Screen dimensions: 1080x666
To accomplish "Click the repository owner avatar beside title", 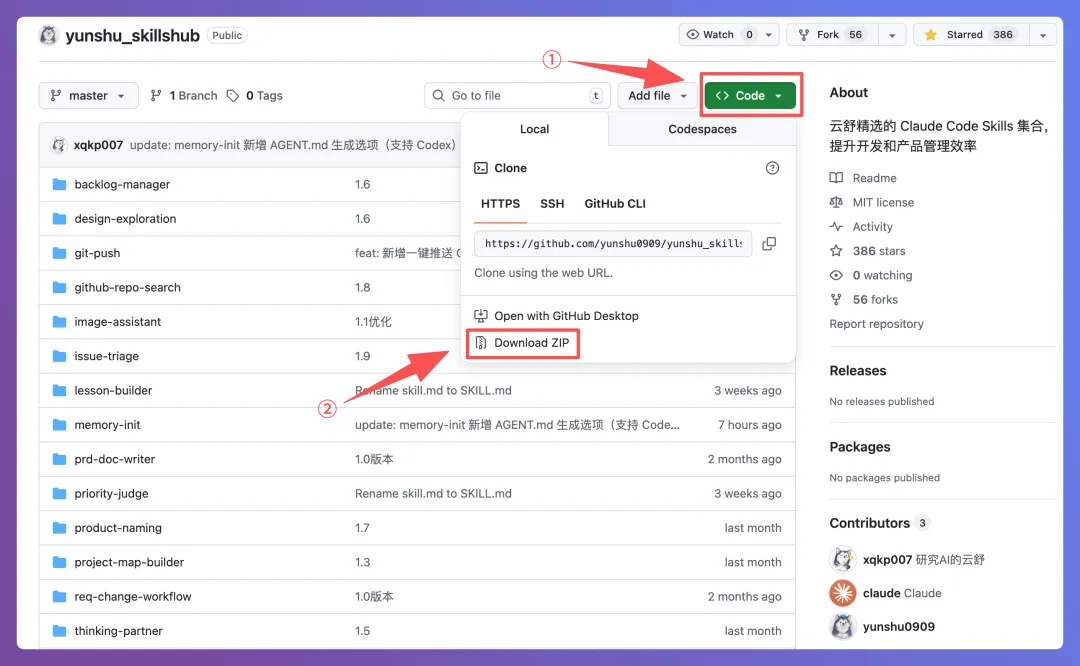I will (x=48, y=35).
